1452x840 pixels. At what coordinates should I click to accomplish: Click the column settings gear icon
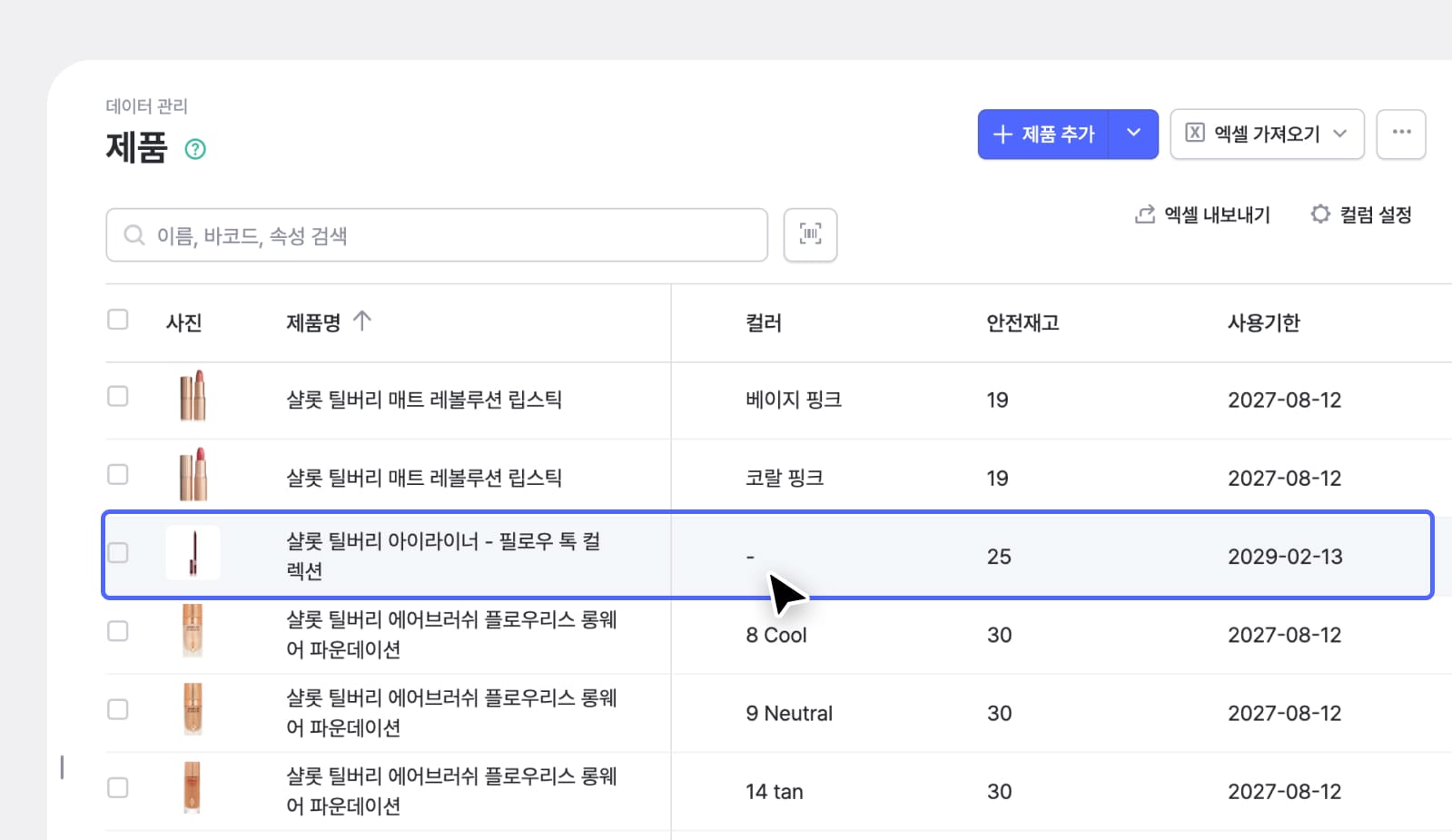click(x=1320, y=214)
